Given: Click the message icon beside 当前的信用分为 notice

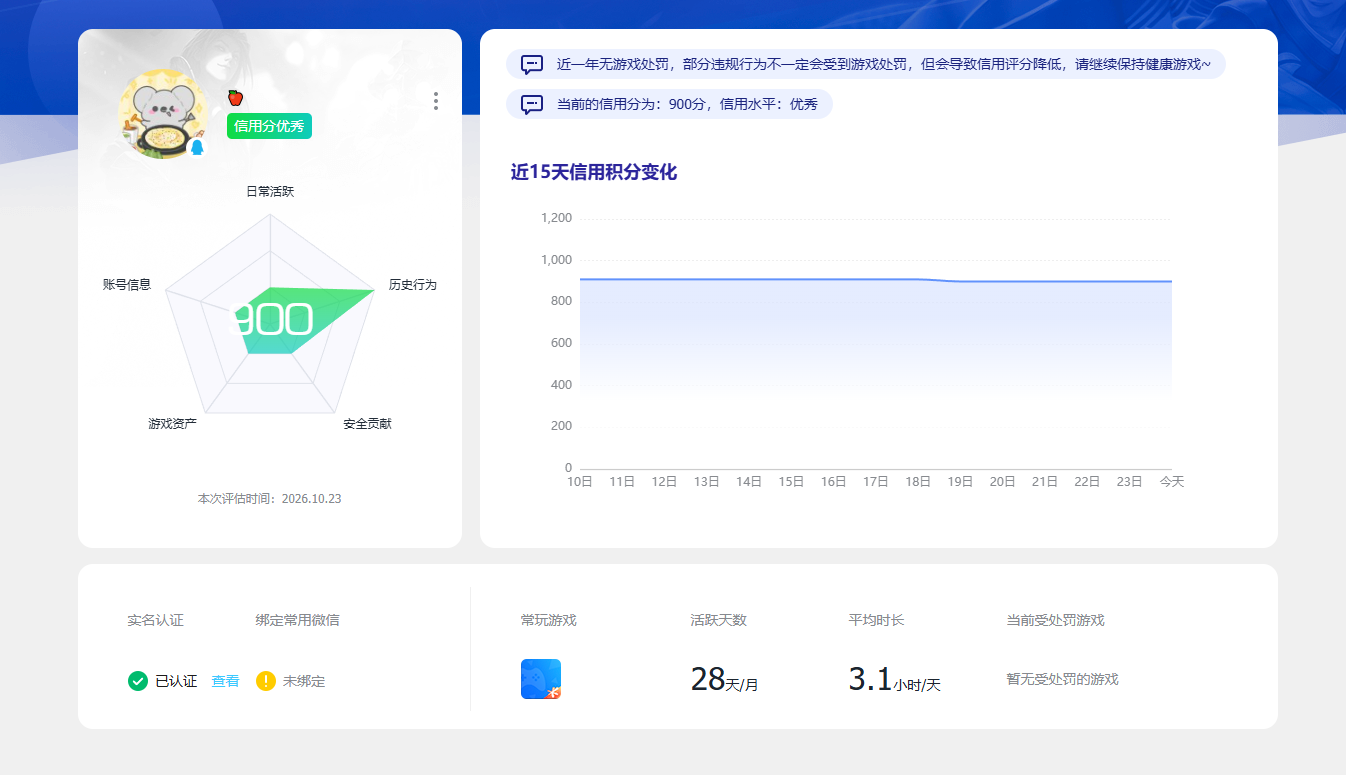Looking at the screenshot, I should point(532,104).
